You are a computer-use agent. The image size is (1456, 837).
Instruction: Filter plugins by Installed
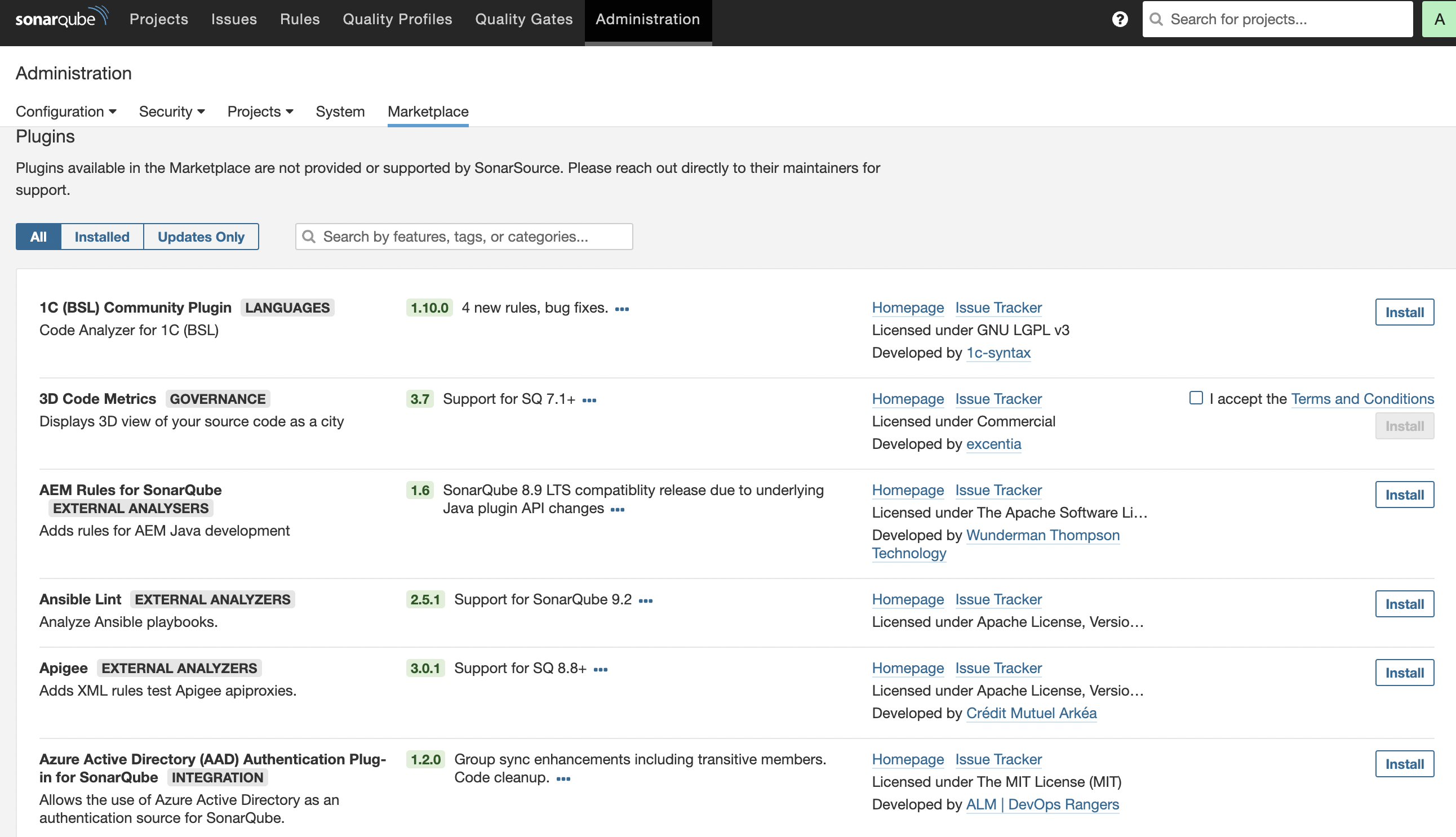[102, 236]
